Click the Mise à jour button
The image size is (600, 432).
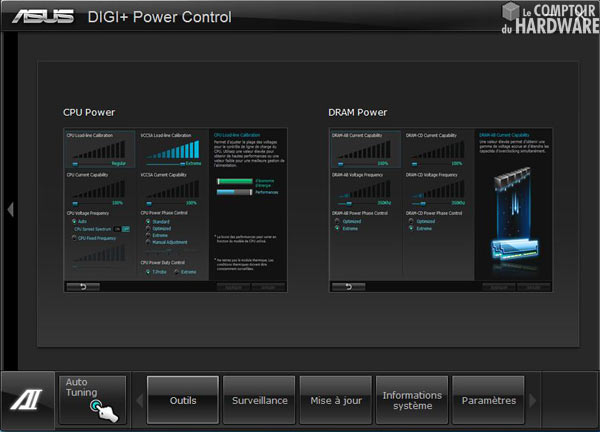click(335, 401)
